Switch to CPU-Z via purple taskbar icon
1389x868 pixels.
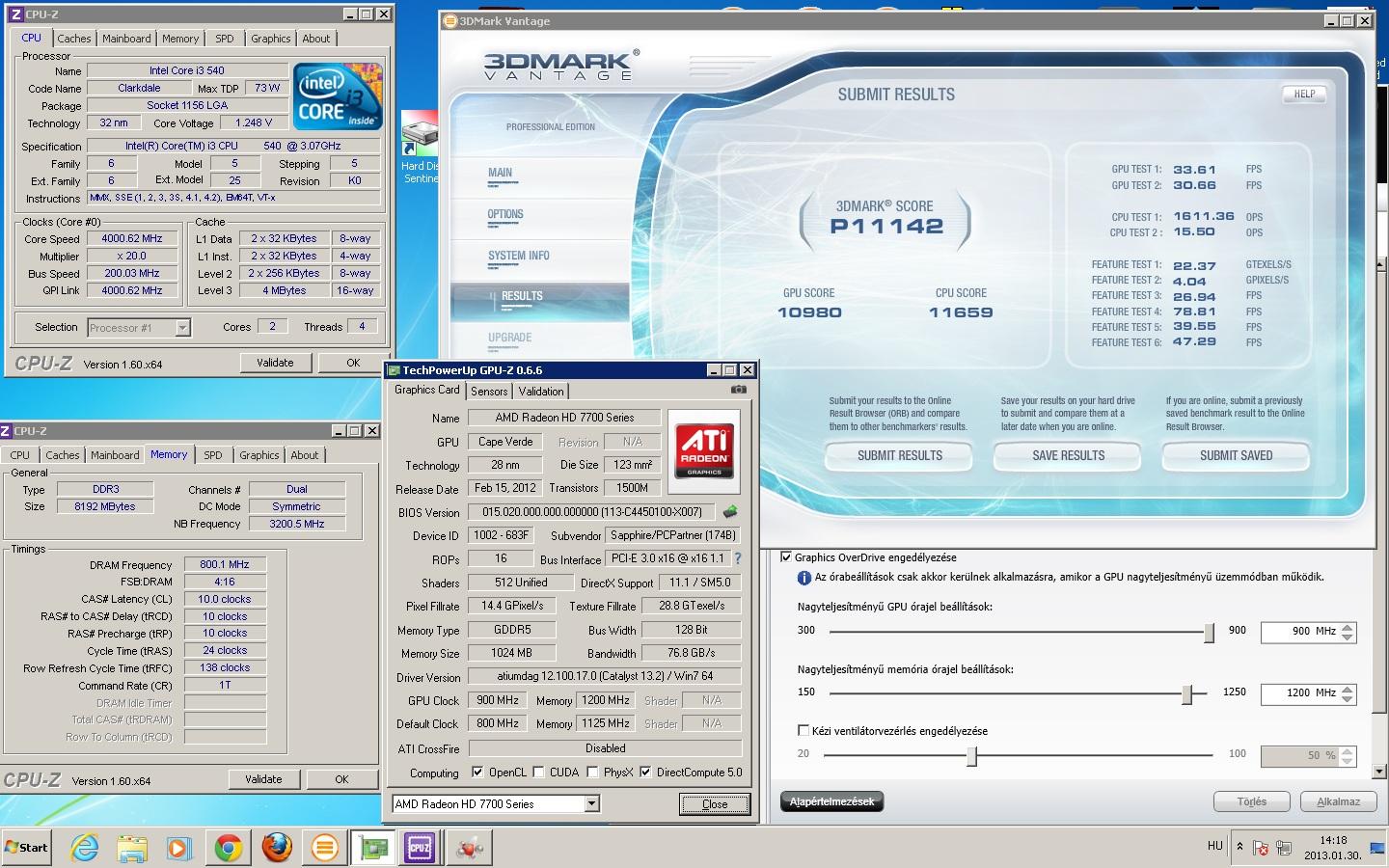coord(420,848)
